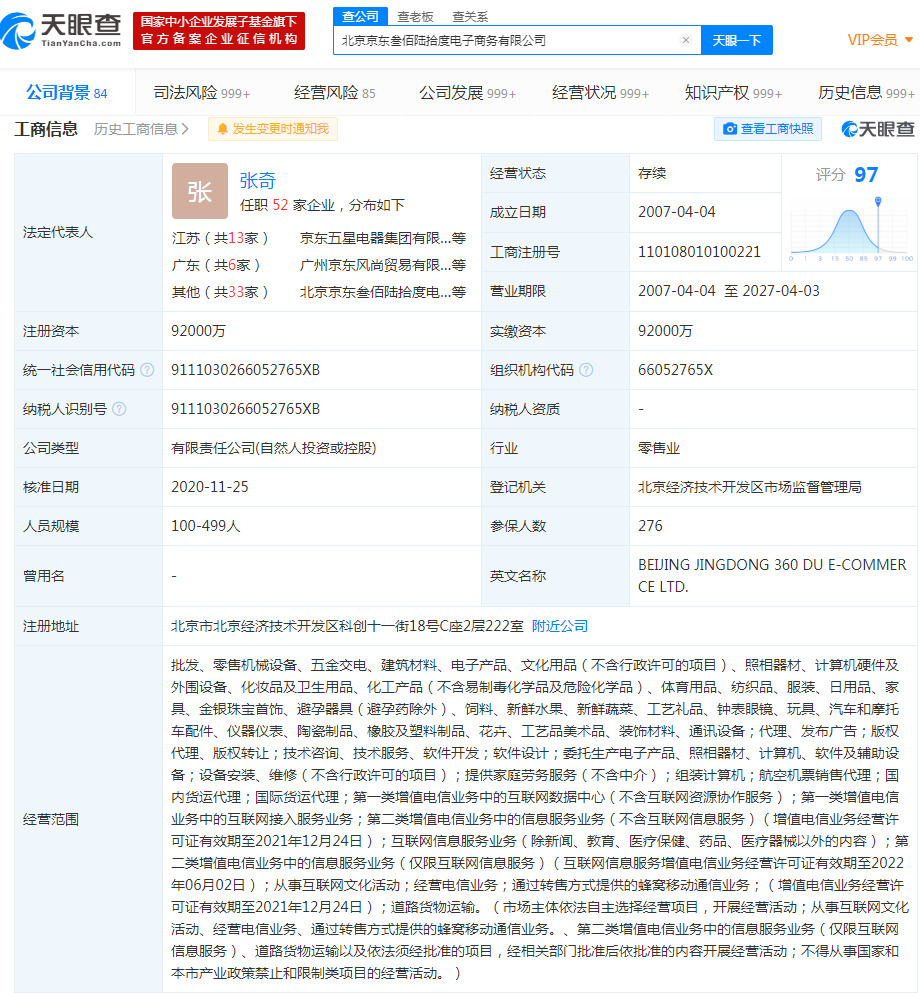
Task: Switch to the 查关系 search tab
Action: click(x=470, y=16)
